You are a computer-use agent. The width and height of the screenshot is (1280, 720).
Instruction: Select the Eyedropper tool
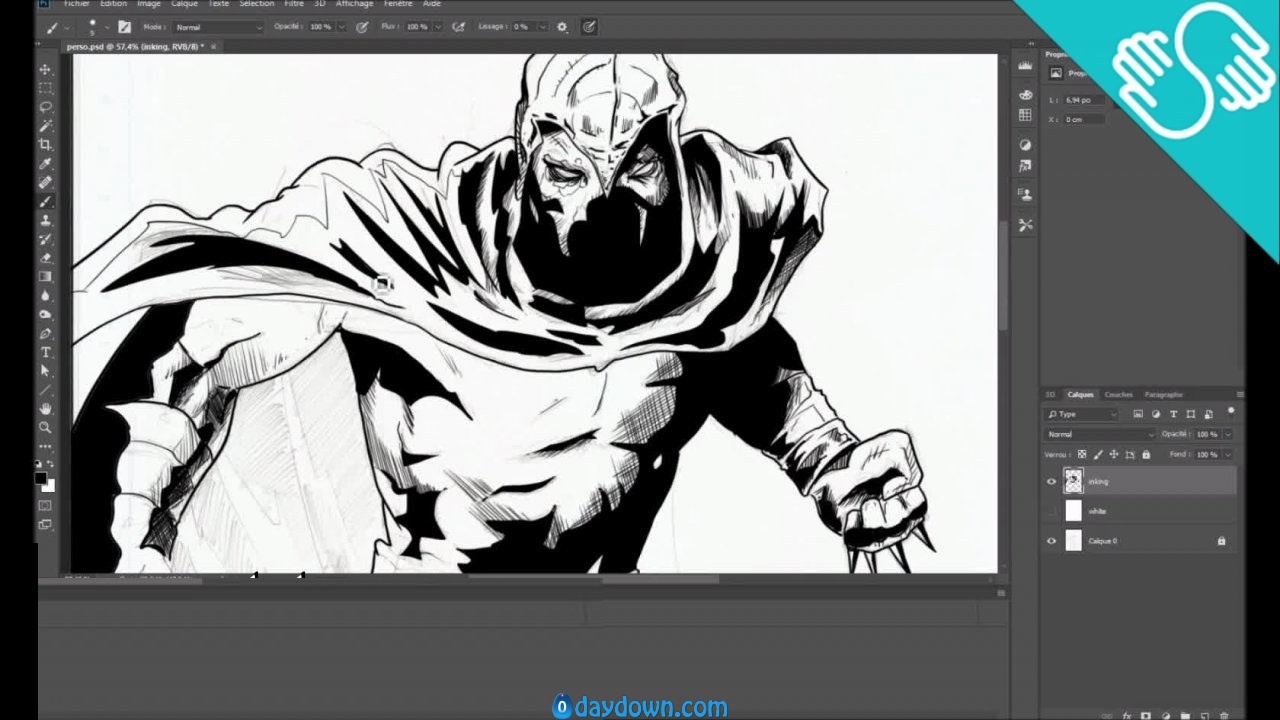pyautogui.click(x=45, y=164)
